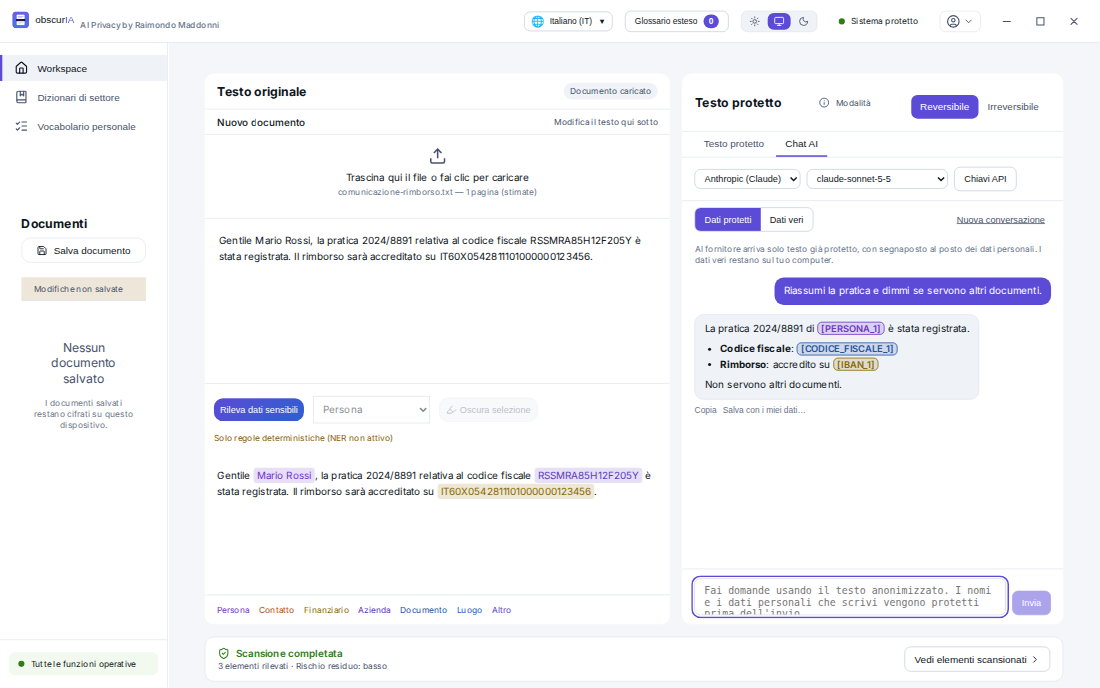Switch to the Chat AI tab
The width and height of the screenshot is (1100, 688).
tap(801, 144)
